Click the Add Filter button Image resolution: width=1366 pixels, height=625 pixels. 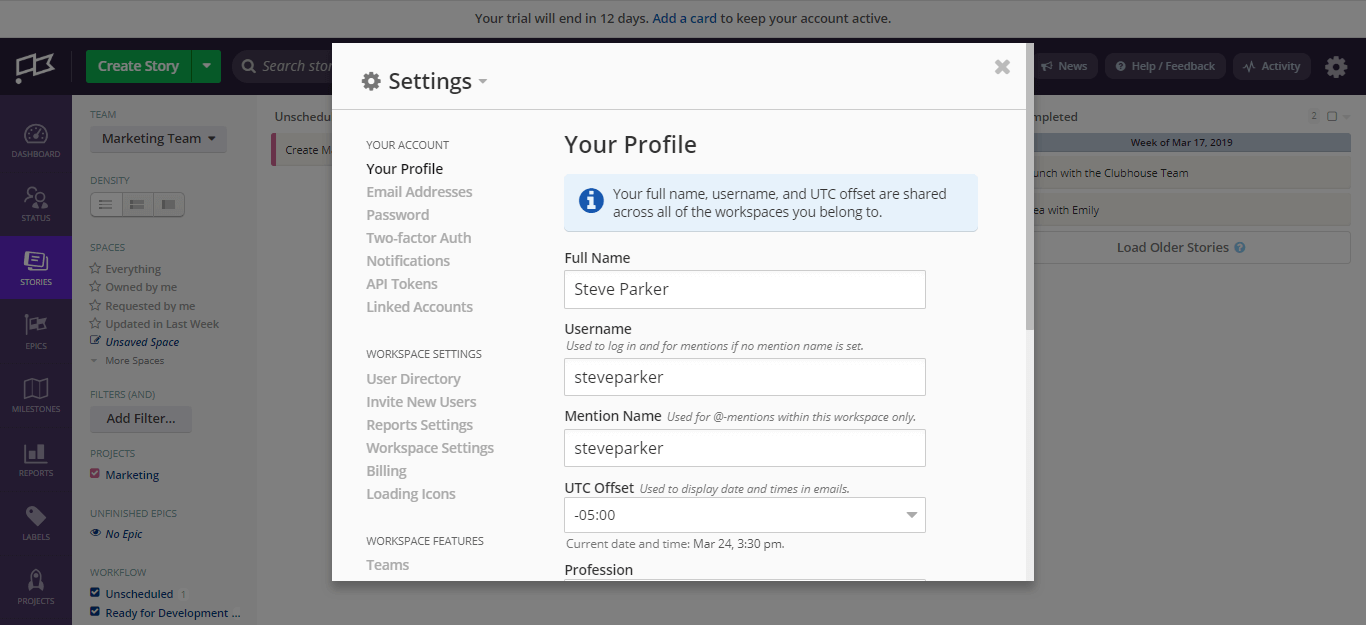(141, 419)
